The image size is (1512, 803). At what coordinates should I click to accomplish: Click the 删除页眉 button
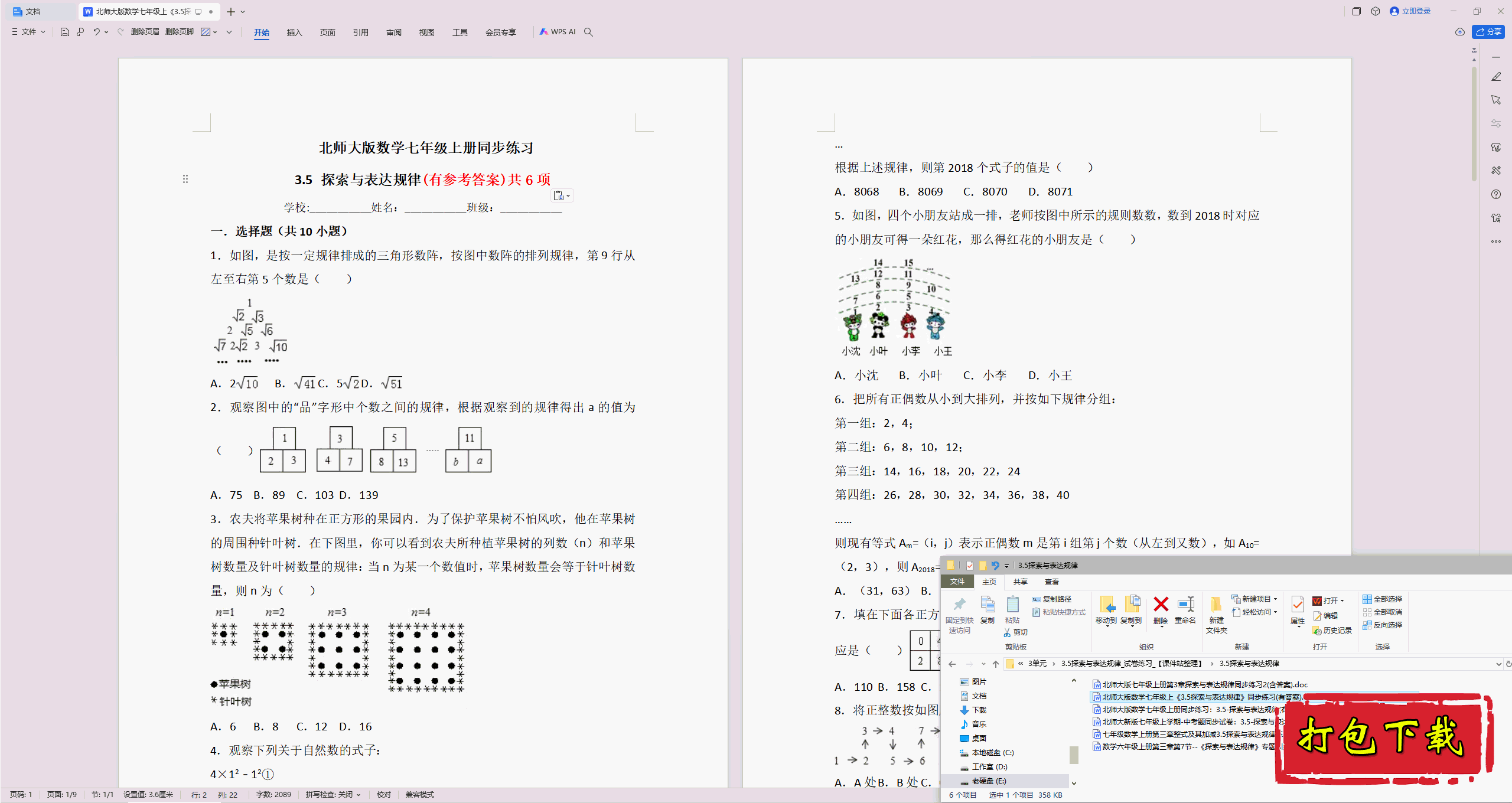point(145,32)
